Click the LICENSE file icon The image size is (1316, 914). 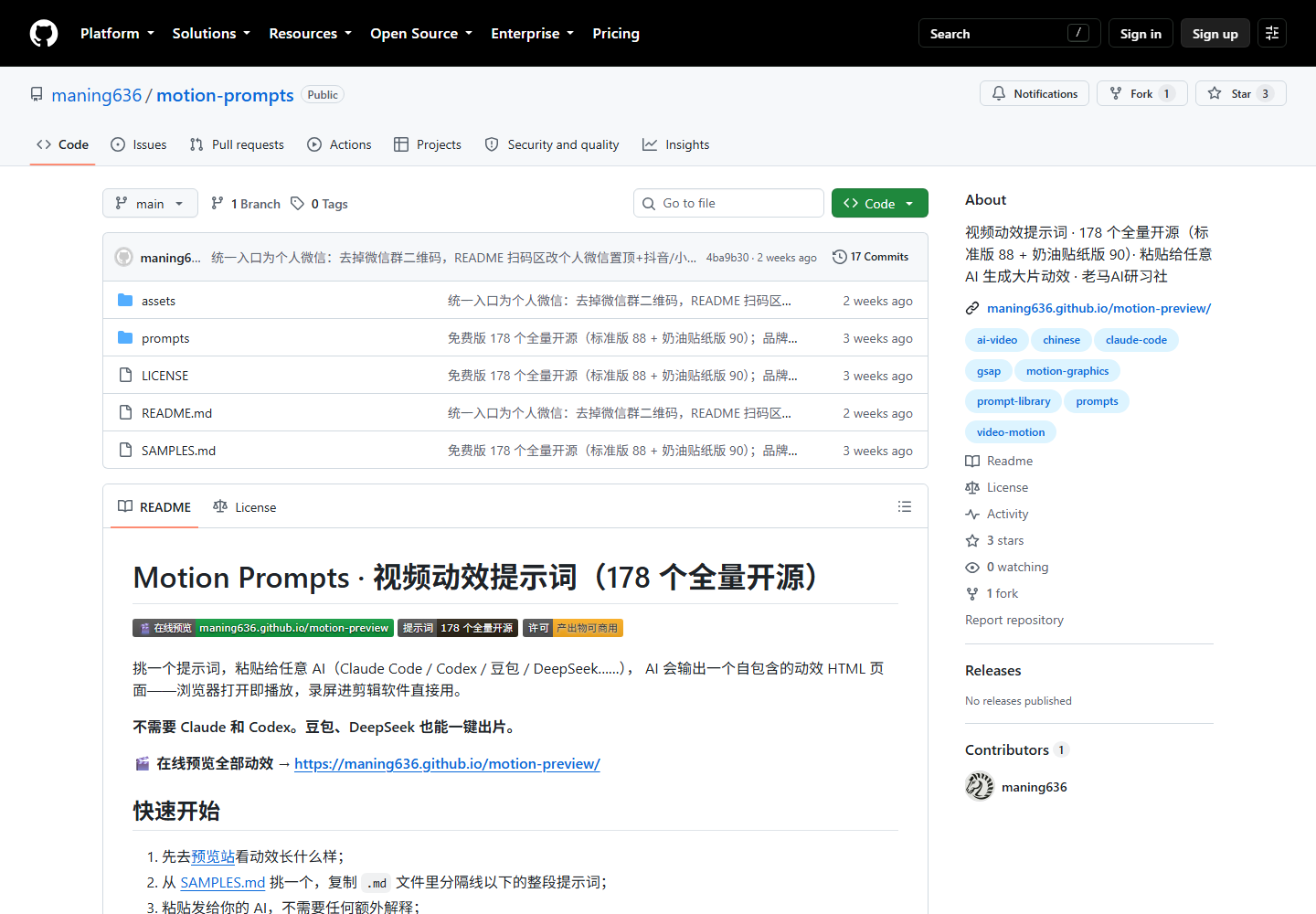(x=125, y=376)
